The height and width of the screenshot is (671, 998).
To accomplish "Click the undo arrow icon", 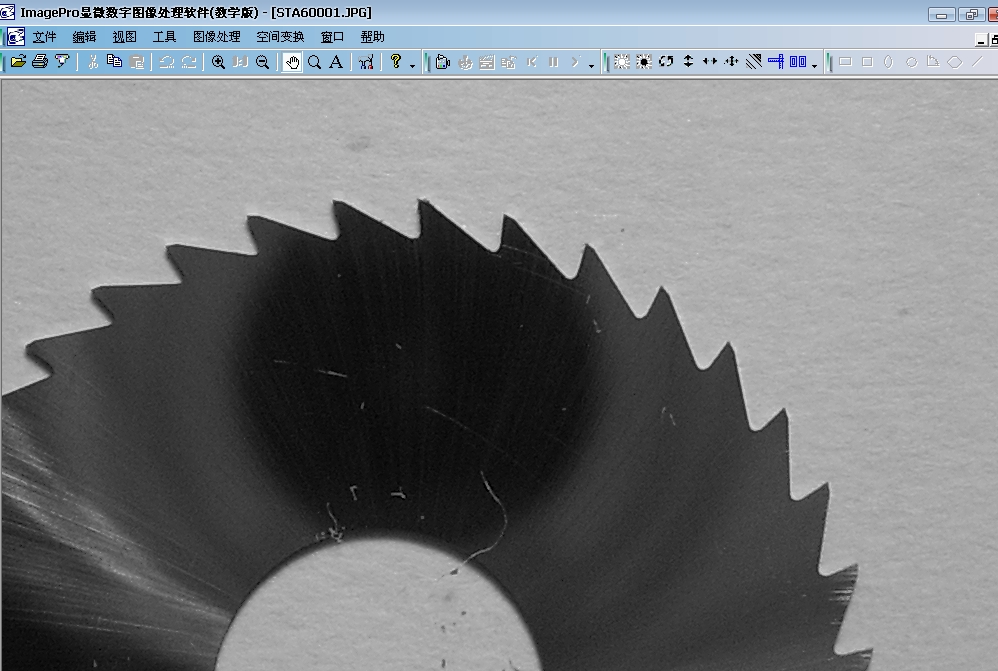I will pyautogui.click(x=167, y=62).
